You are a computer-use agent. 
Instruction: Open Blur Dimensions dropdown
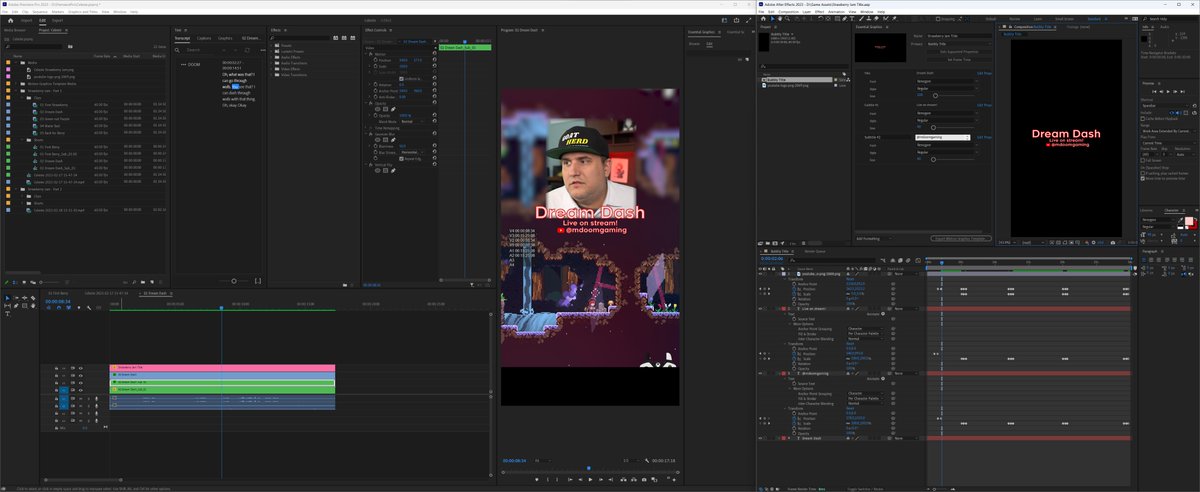(412, 152)
